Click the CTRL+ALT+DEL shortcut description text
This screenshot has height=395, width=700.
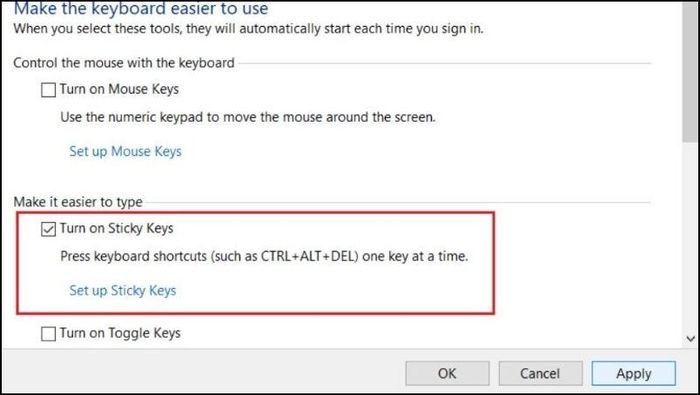[264, 257]
